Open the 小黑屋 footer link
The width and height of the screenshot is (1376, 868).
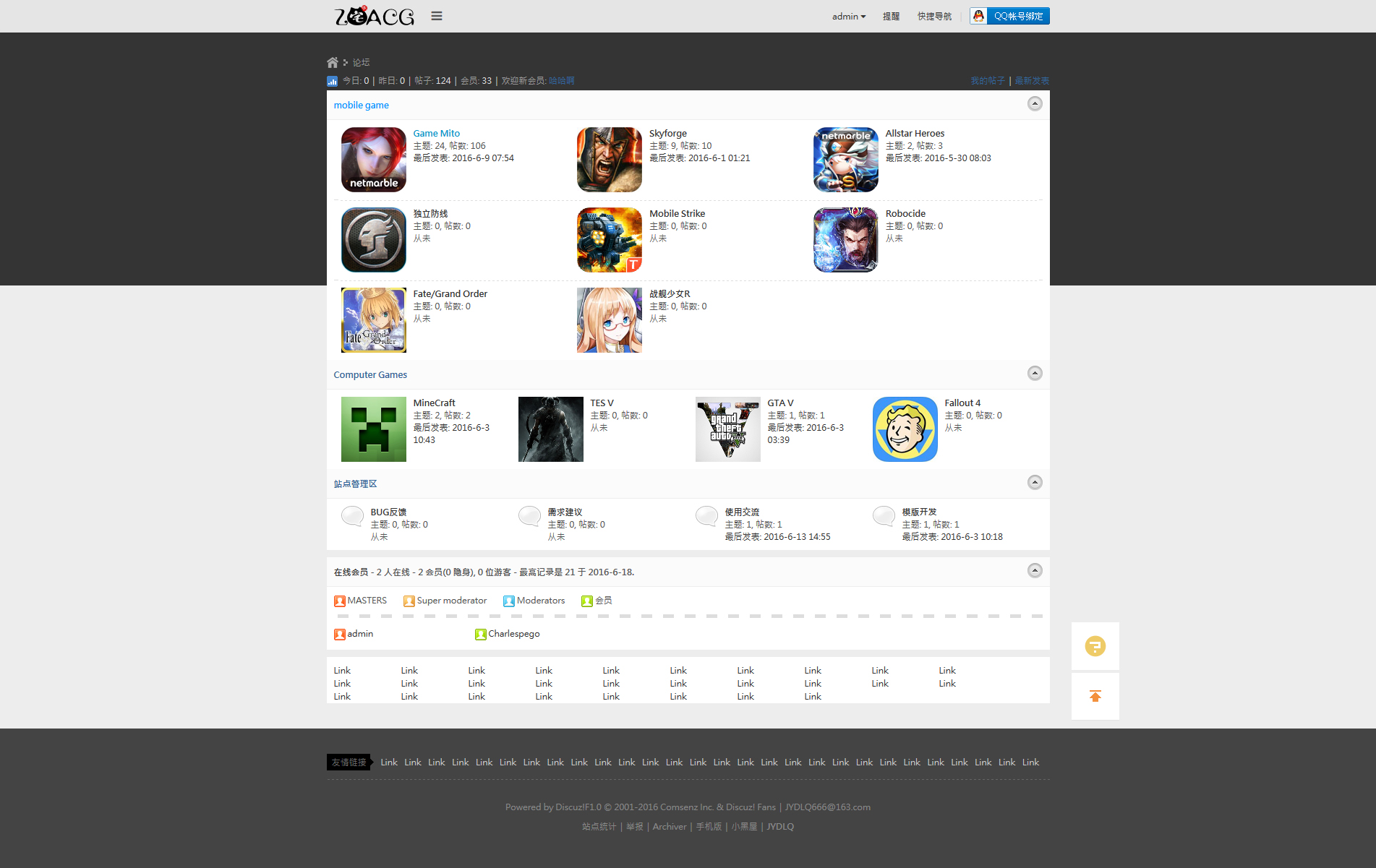coord(744,827)
